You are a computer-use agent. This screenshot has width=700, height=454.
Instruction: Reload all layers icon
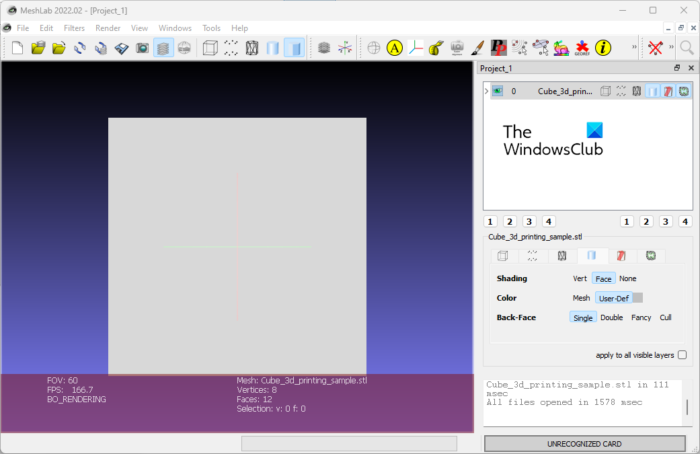(x=101, y=48)
